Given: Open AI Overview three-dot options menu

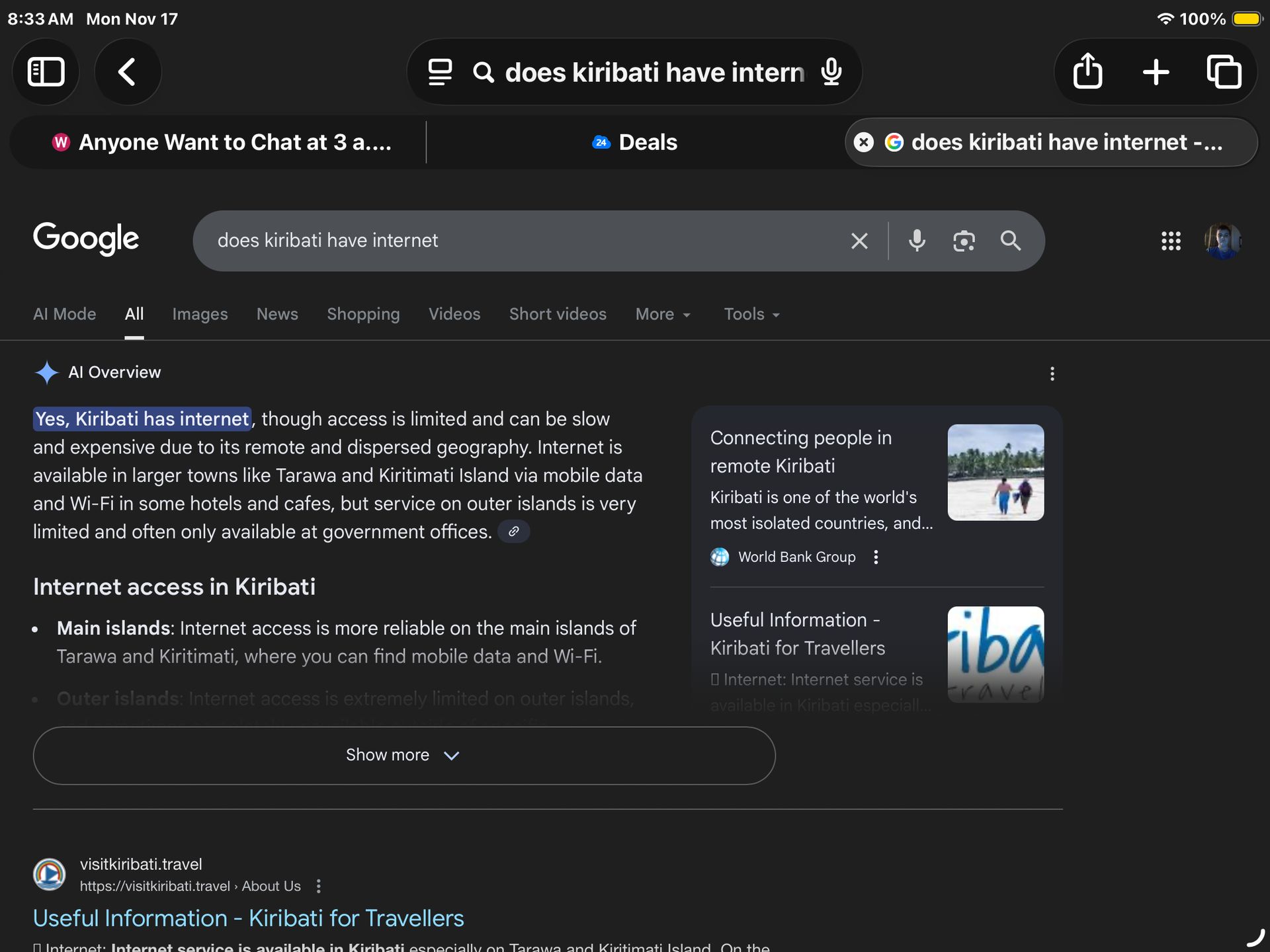Looking at the screenshot, I should pos(1052,374).
